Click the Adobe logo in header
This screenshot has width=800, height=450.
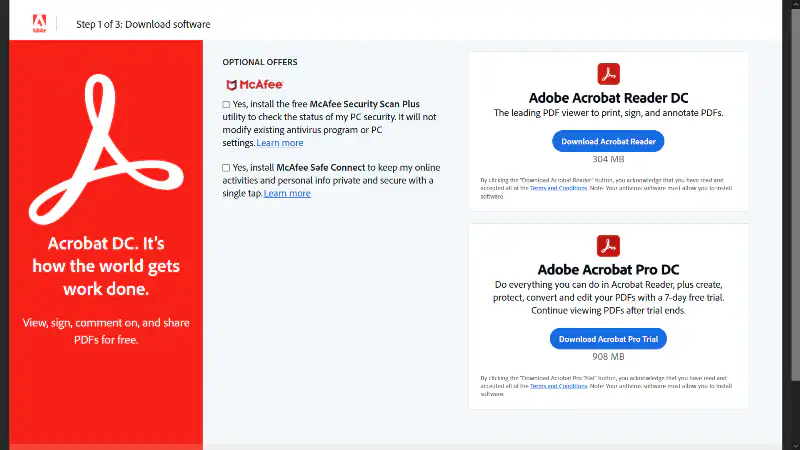pyautogui.click(x=39, y=23)
